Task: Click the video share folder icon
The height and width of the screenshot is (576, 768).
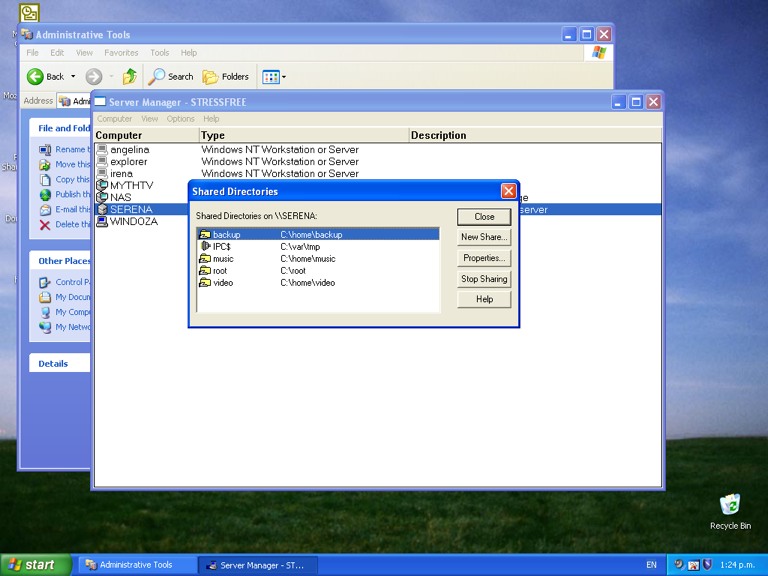Action: pyautogui.click(x=205, y=283)
